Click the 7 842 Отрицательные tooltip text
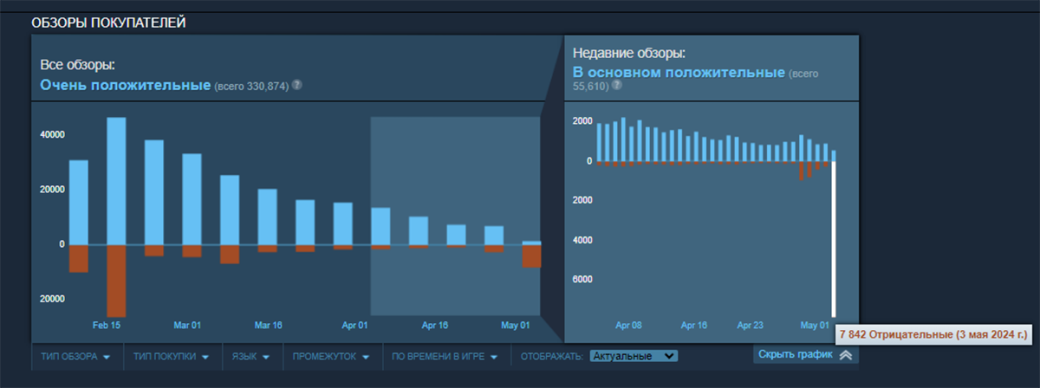 (x=933, y=334)
